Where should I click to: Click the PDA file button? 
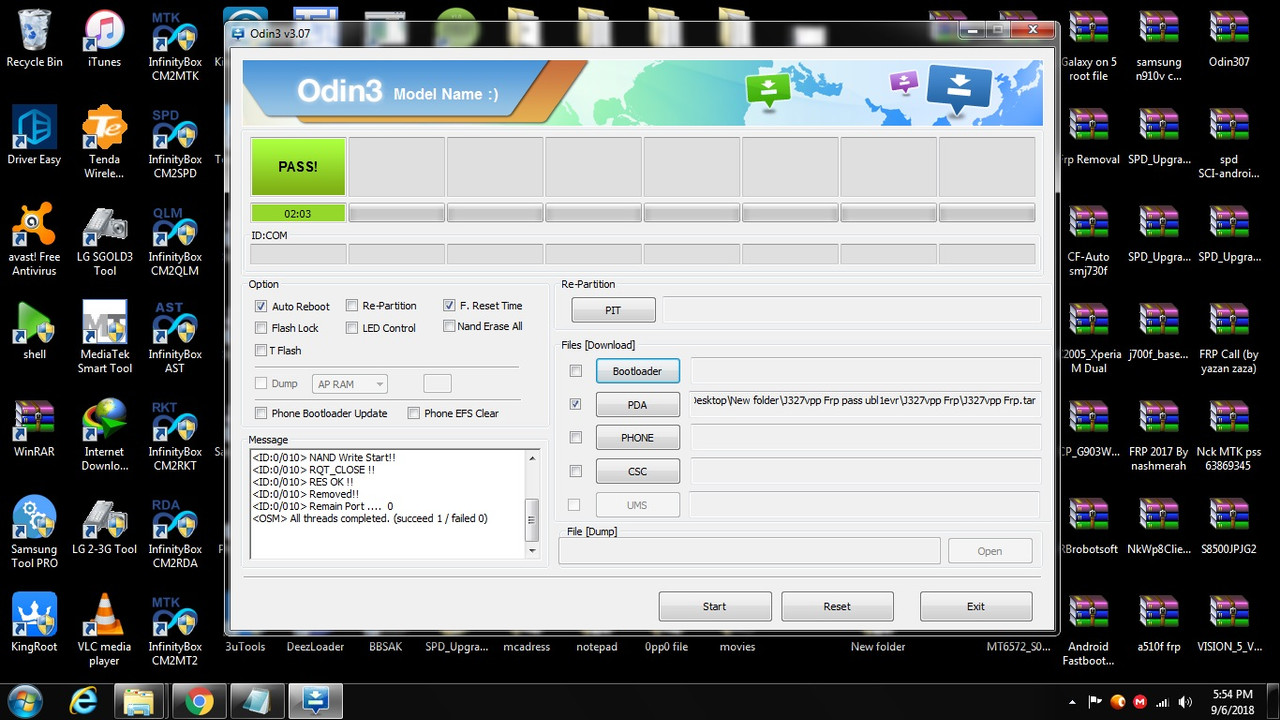(637, 405)
